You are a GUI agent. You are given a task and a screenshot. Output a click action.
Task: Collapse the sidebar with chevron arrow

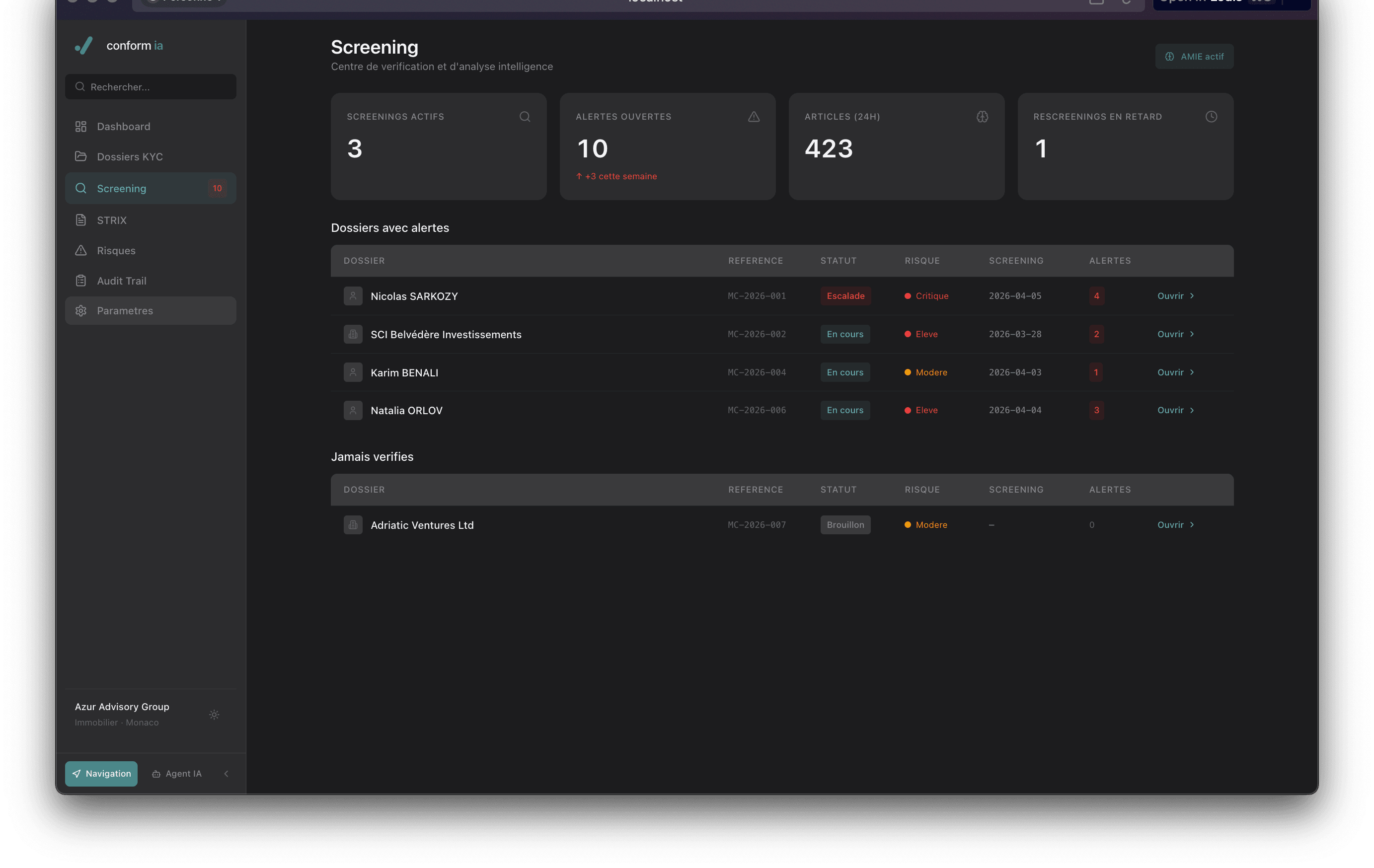(226, 773)
